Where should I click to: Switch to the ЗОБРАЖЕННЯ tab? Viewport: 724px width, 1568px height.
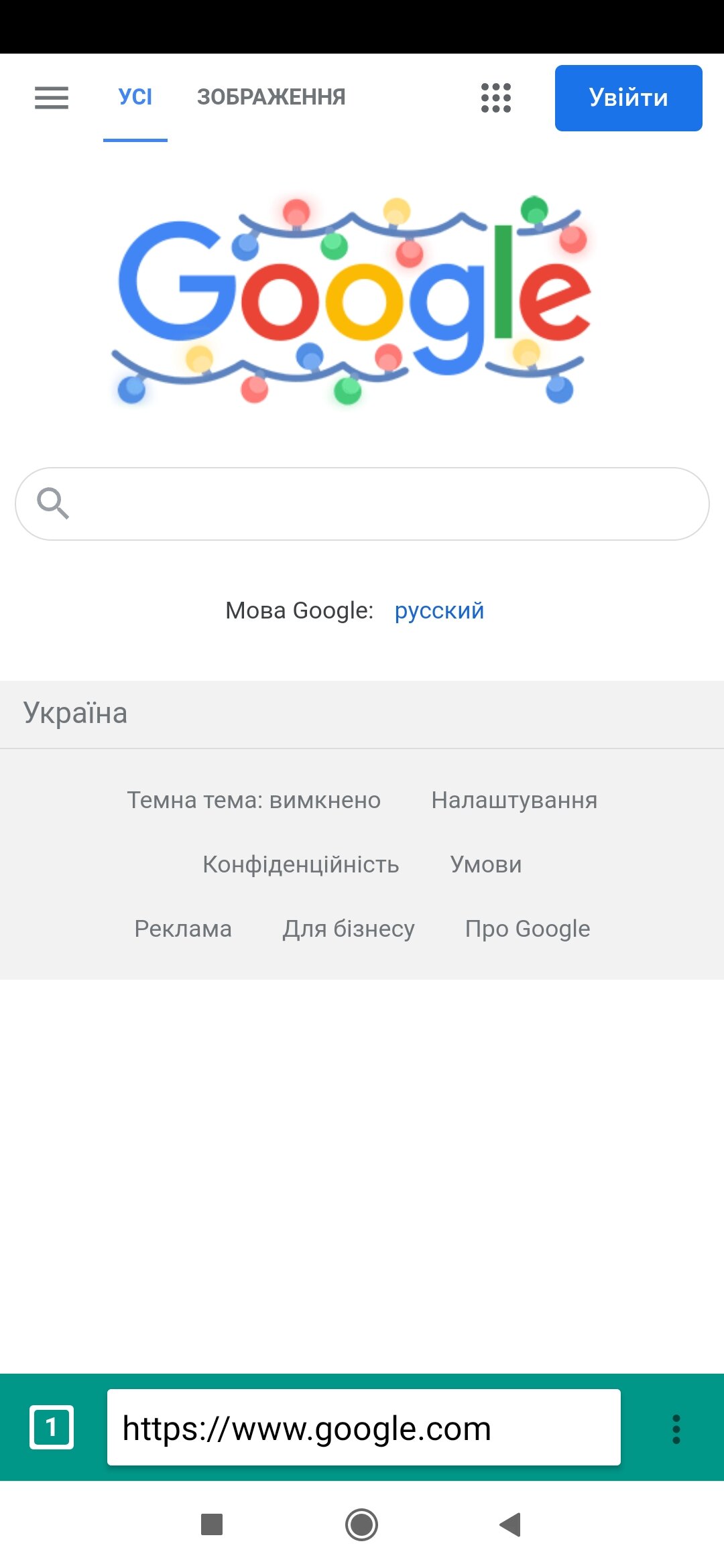(x=271, y=98)
